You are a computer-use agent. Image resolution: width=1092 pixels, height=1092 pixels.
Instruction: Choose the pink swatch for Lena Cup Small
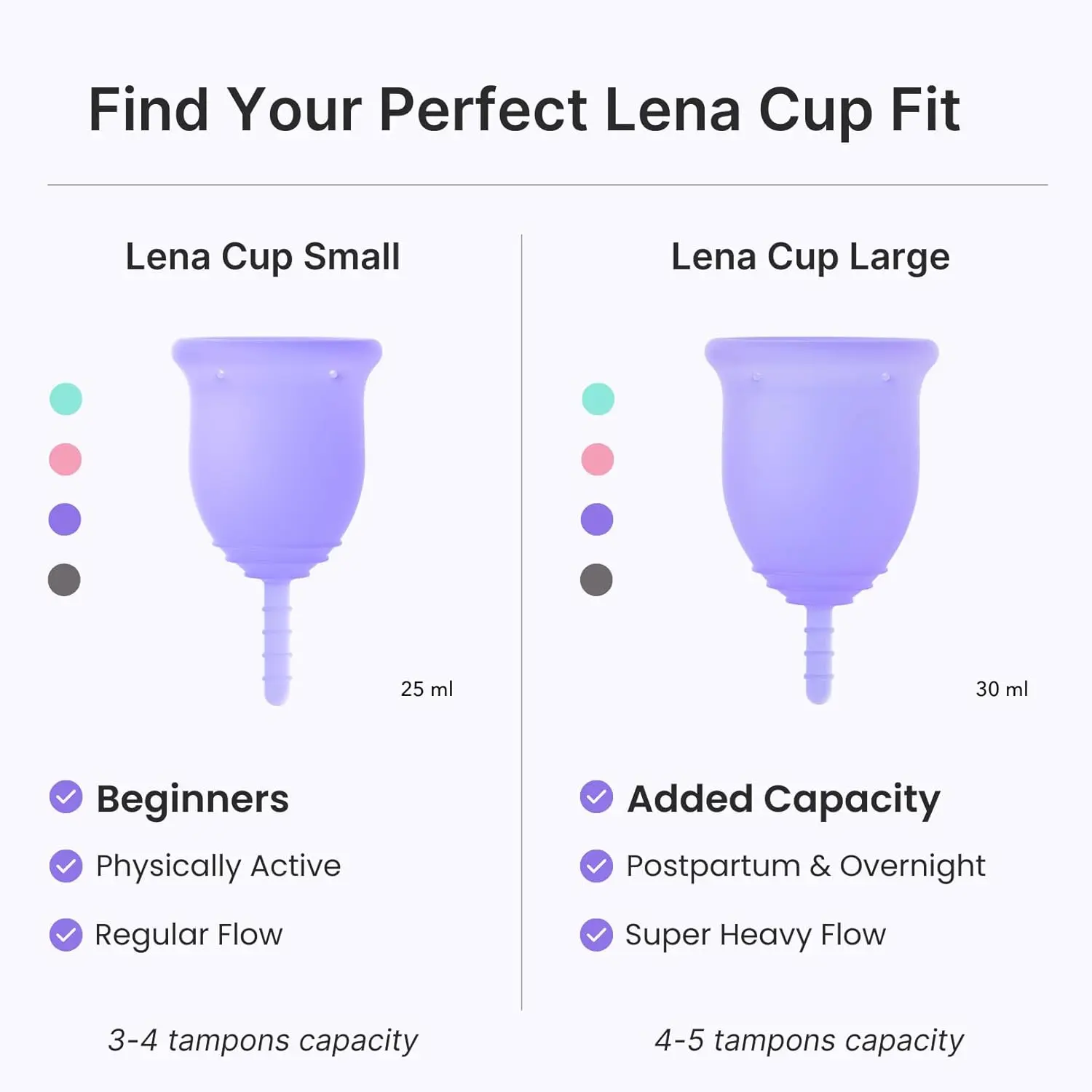click(65, 459)
